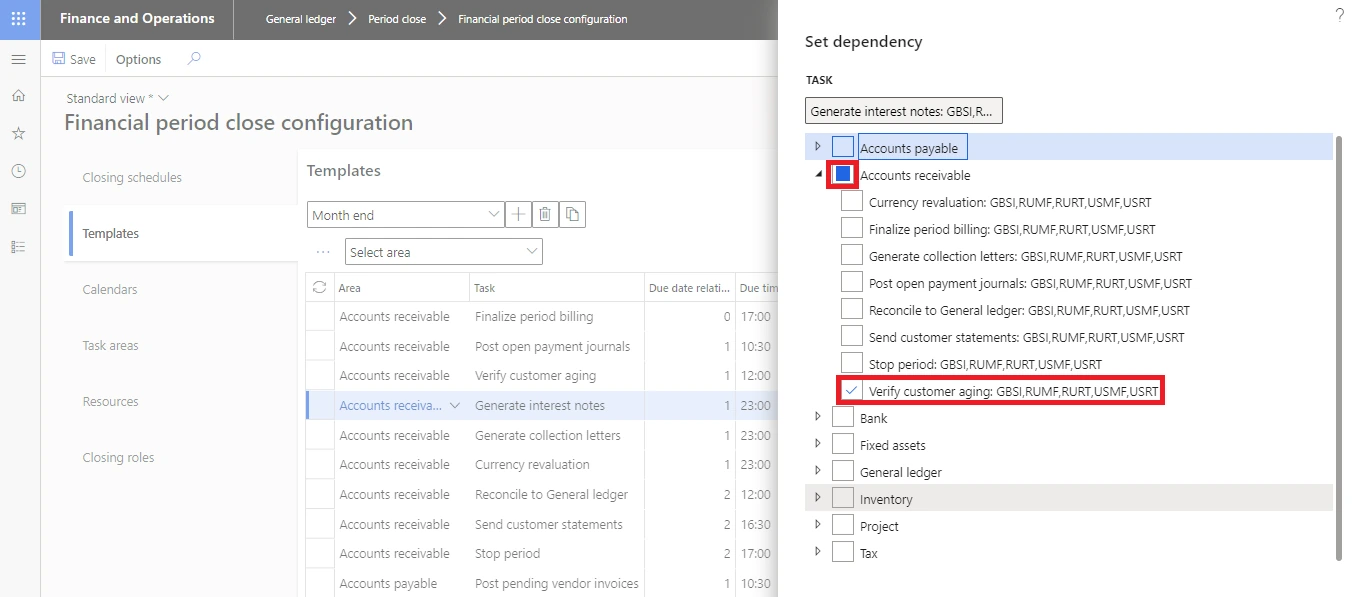1363x597 pixels.
Task: Switch to Resources tab
Action: [111, 401]
